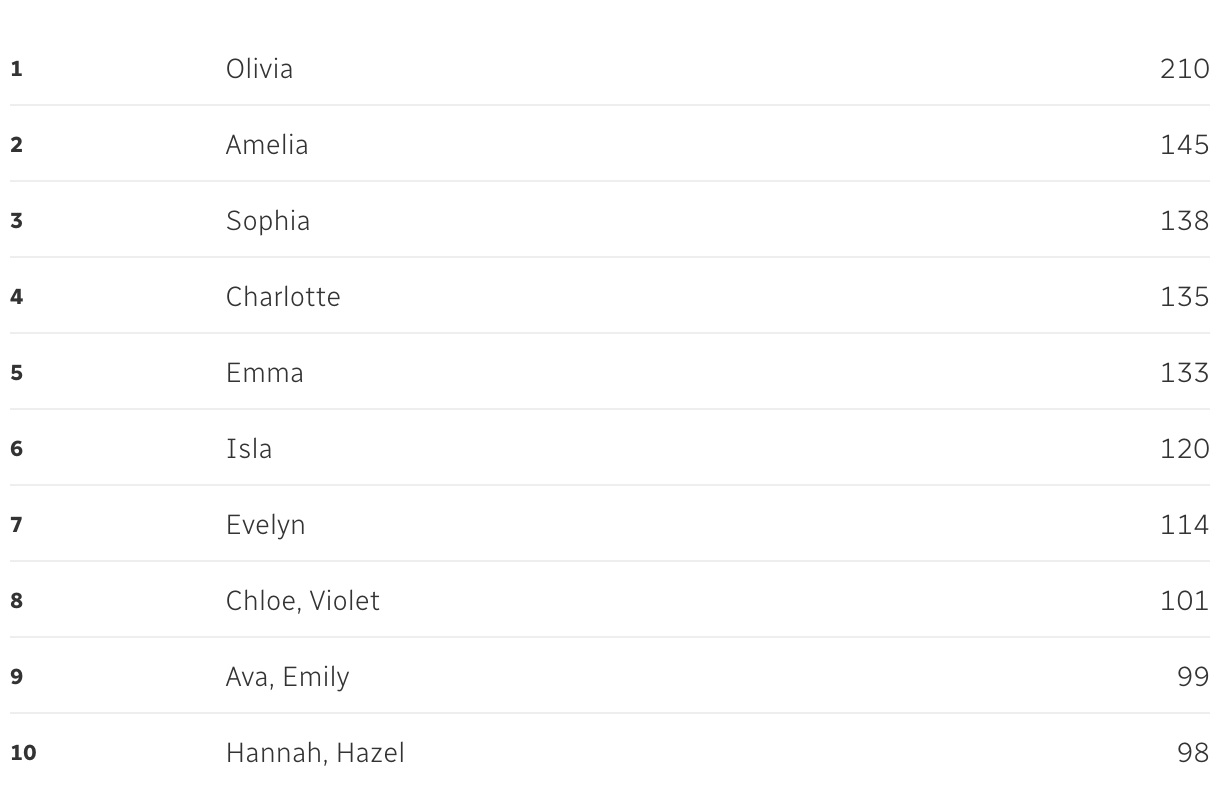Viewport: 1220px width, 798px height.
Task: Click the number 120 in Isla row
Action: pos(1184,449)
